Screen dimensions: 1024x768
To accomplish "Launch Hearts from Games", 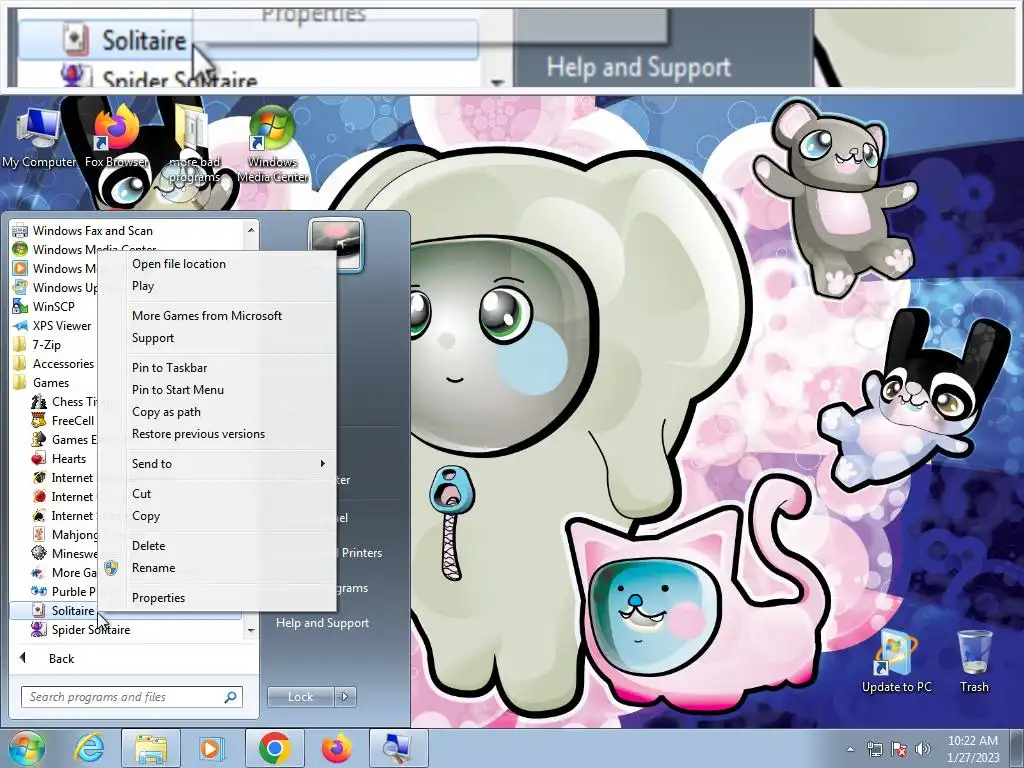I will tap(64, 458).
